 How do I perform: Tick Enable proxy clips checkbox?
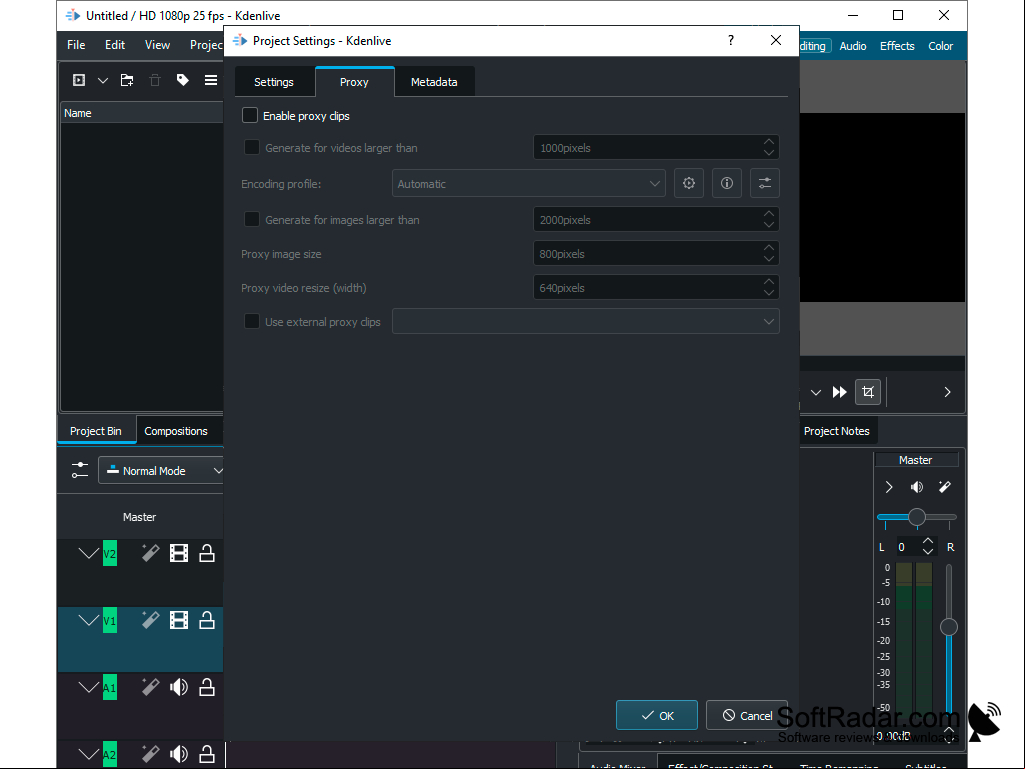[250, 116]
